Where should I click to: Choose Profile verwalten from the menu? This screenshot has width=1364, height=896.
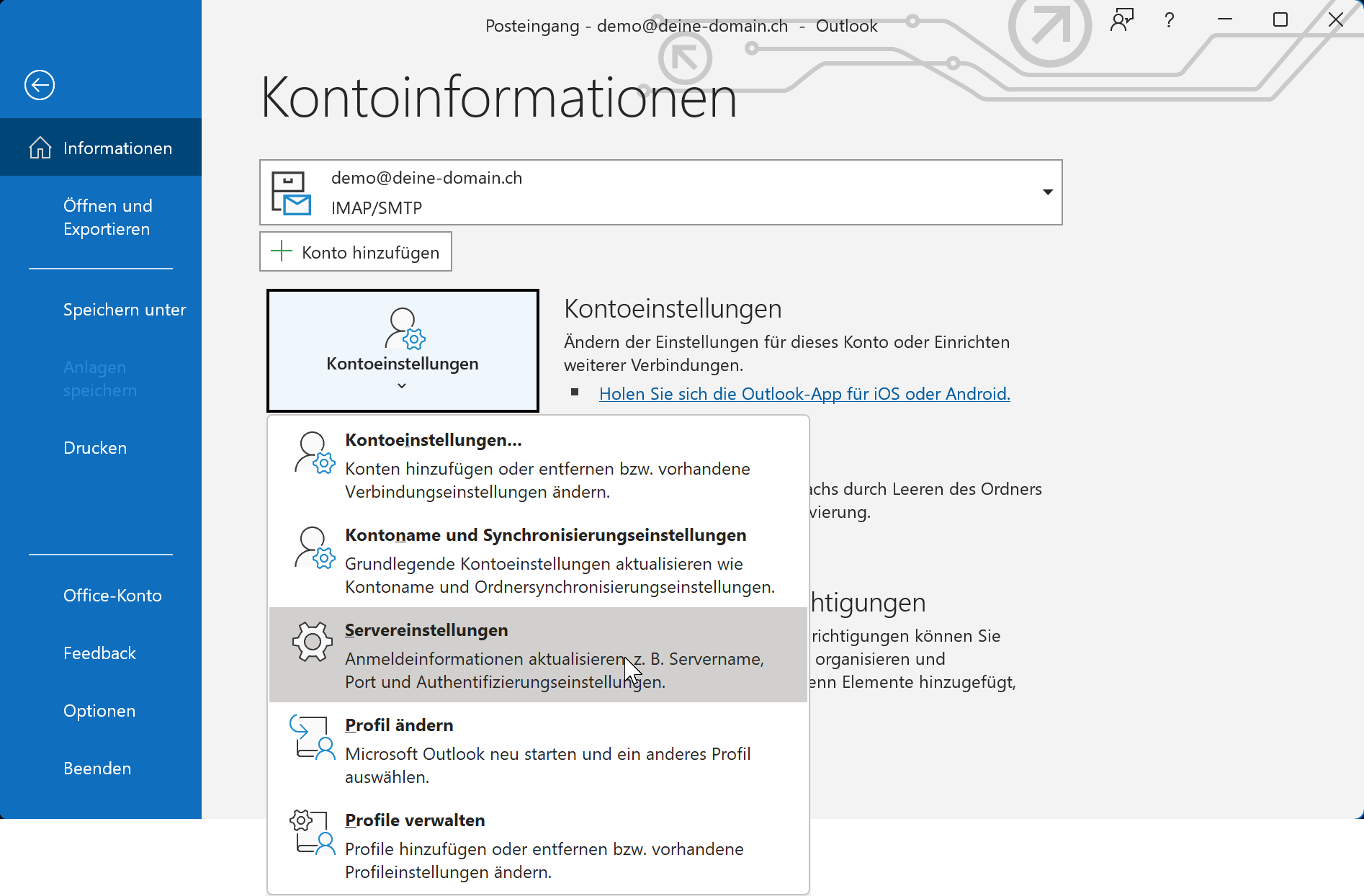pos(538,845)
